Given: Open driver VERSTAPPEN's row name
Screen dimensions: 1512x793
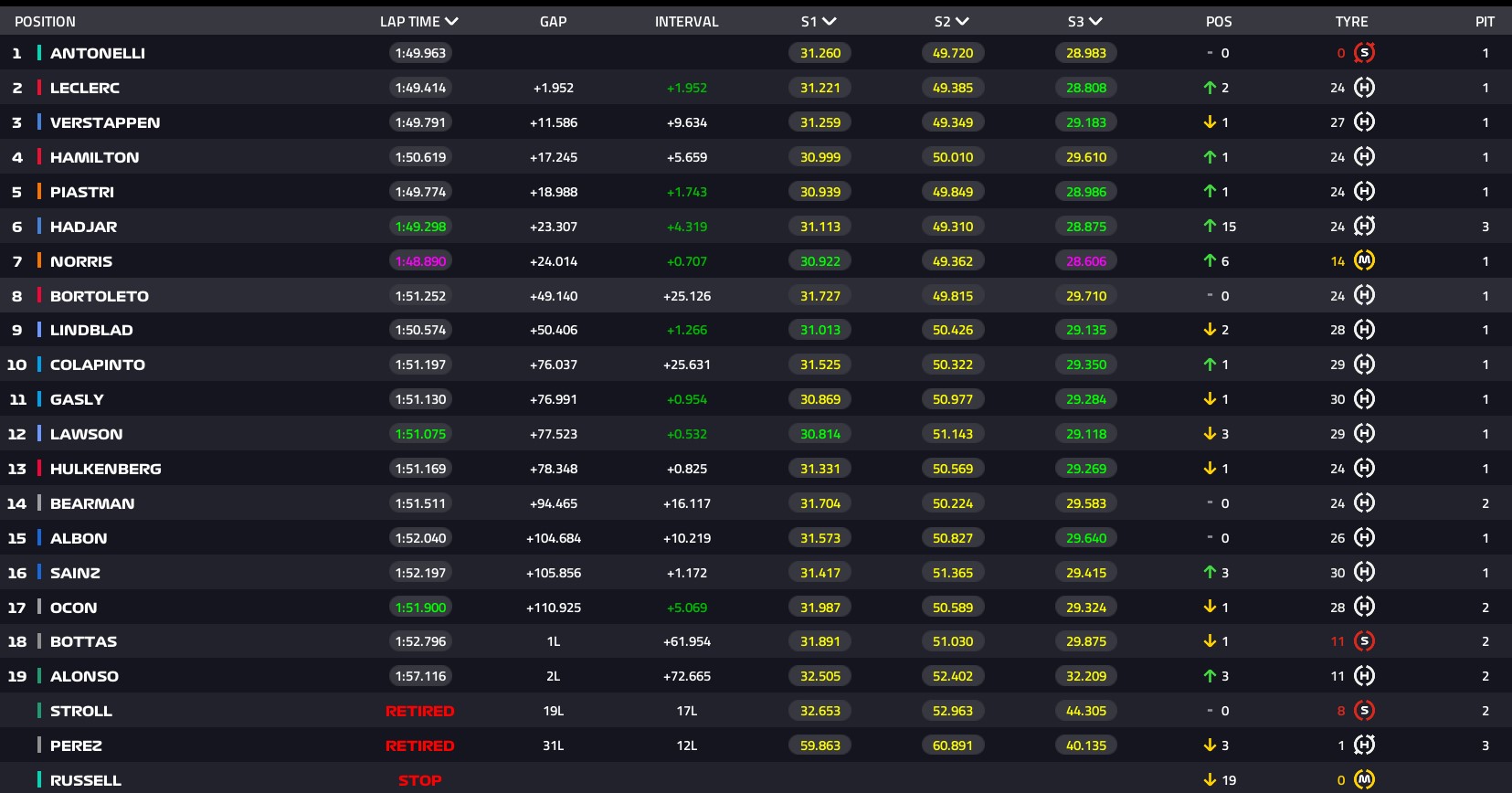Looking at the screenshot, I should (105, 122).
